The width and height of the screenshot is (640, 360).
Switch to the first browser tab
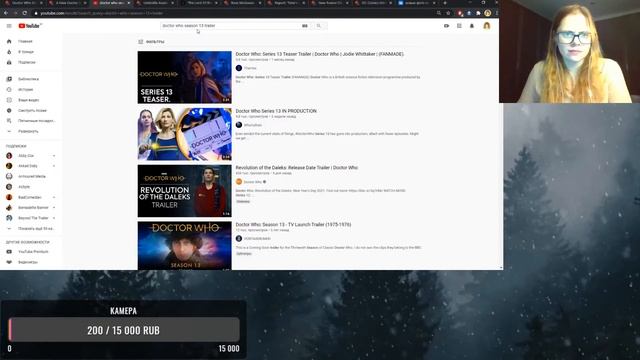[x=24, y=3]
